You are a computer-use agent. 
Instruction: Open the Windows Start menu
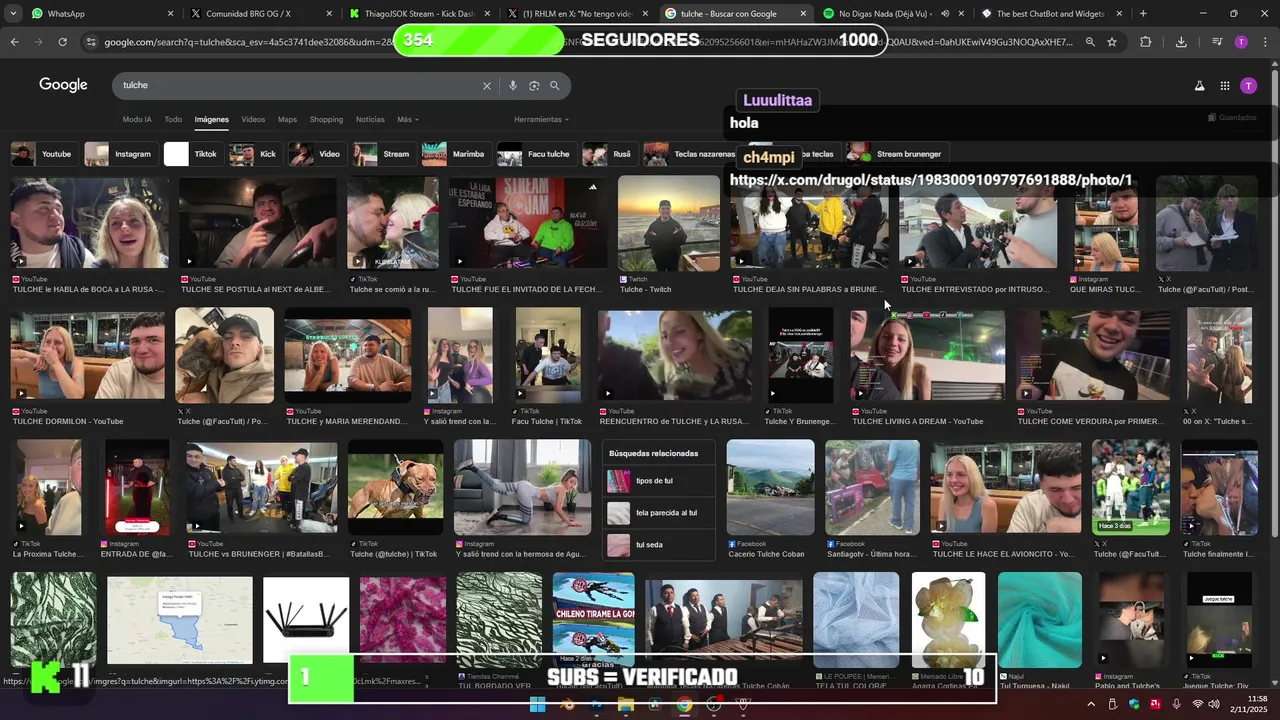tap(537, 705)
